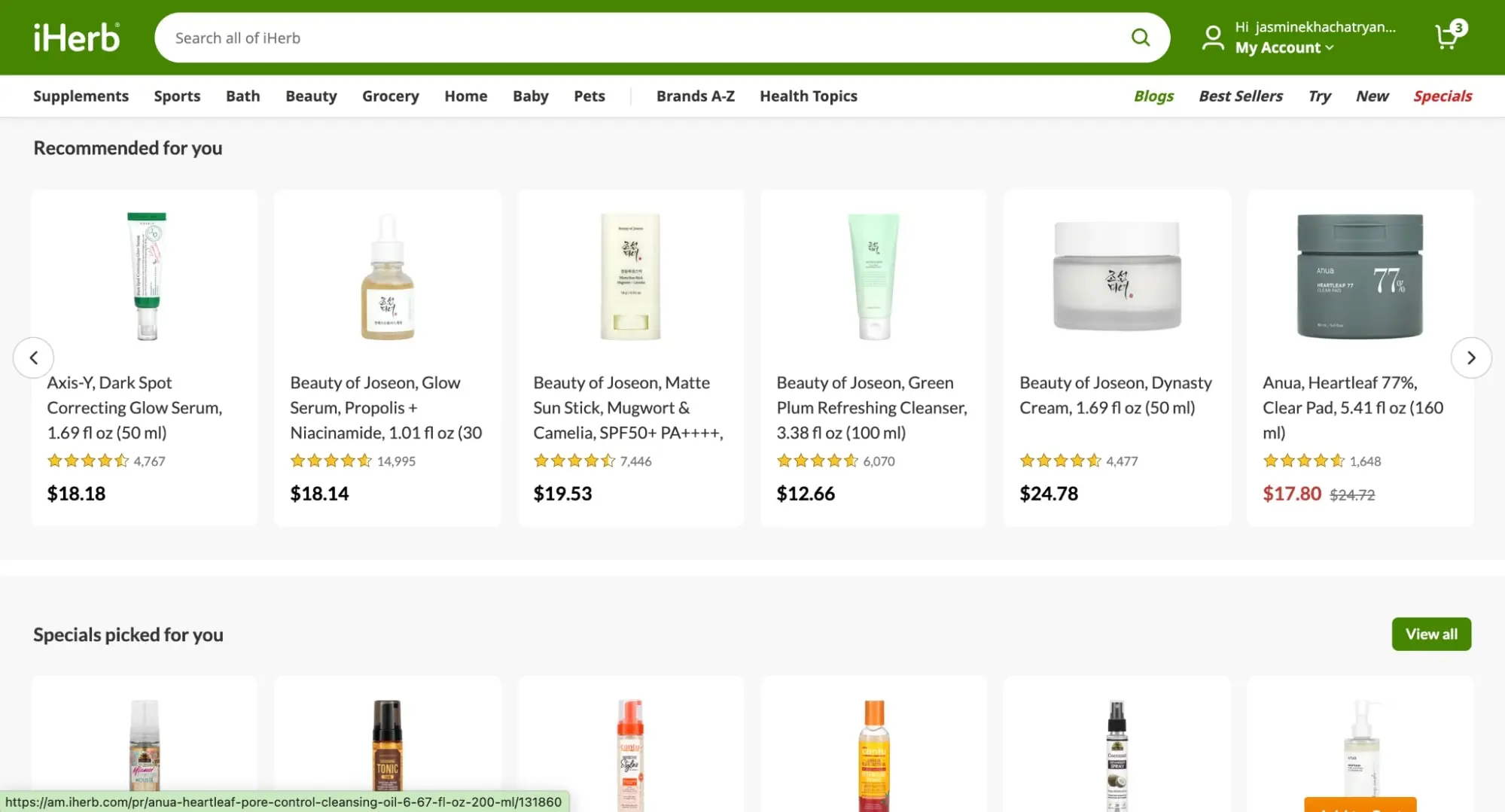
Task: Click Green Plum Refreshing Cleanser title
Action: click(x=872, y=408)
